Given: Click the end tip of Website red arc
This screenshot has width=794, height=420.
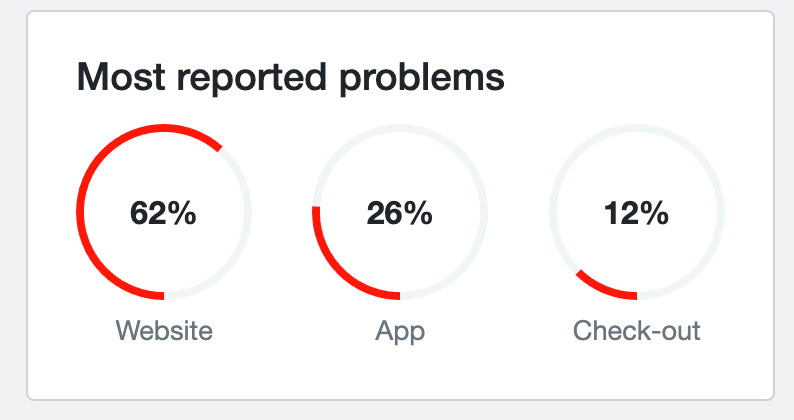Looking at the screenshot, I should (219, 148).
